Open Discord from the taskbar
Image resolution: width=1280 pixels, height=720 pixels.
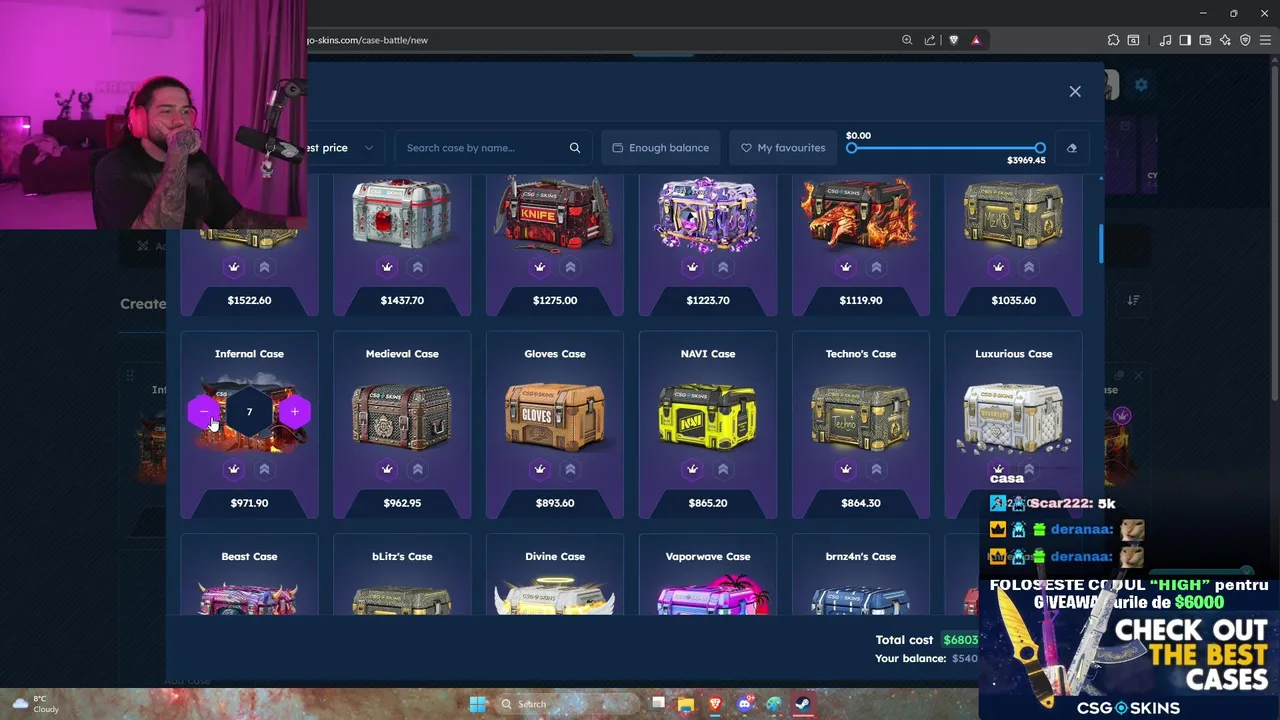[x=744, y=704]
